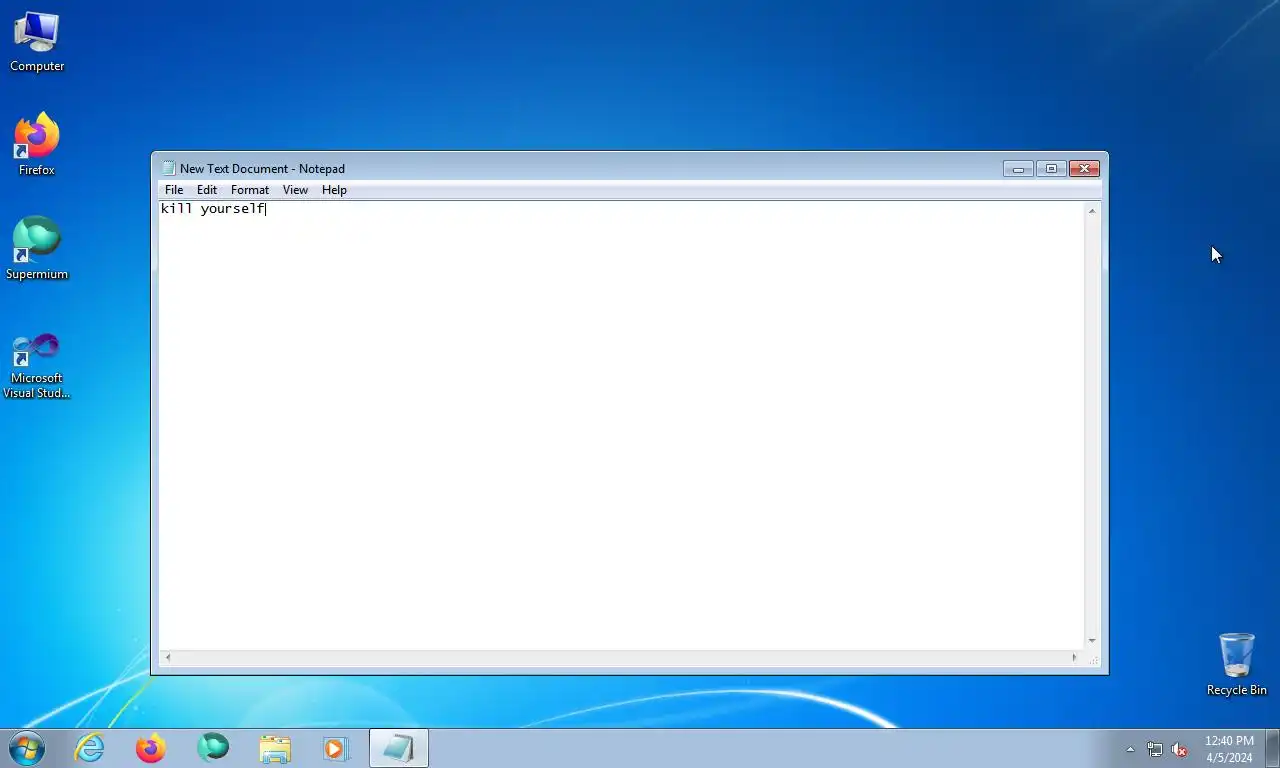Open the Edit menu in Notepad
1280x768 pixels.
[207, 190]
